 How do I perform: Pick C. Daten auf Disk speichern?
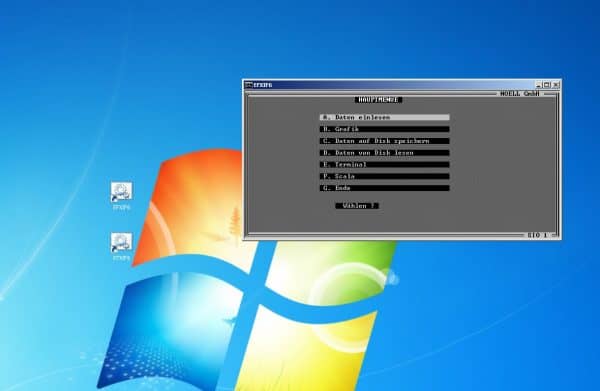coord(385,141)
